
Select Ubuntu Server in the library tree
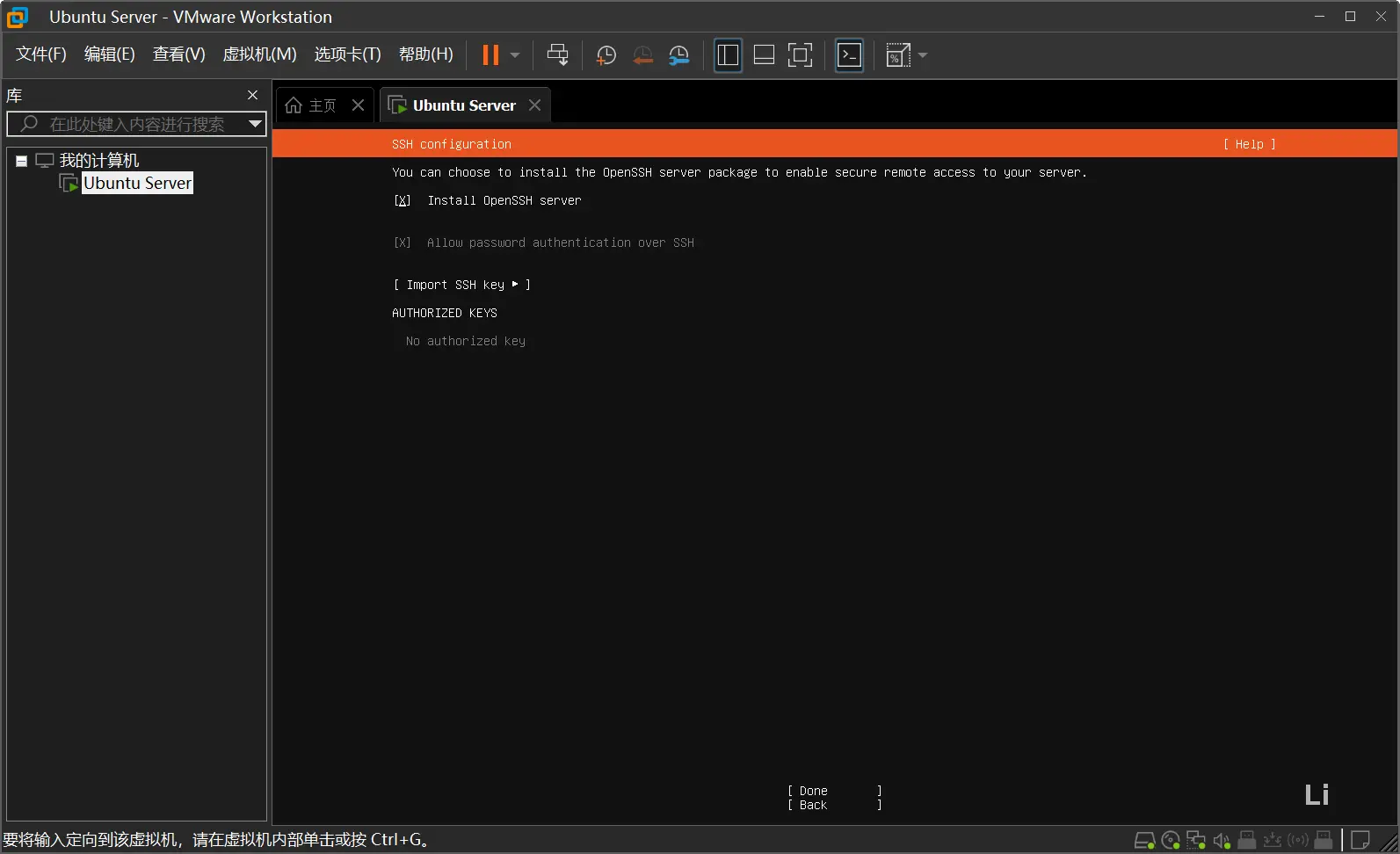(x=137, y=183)
